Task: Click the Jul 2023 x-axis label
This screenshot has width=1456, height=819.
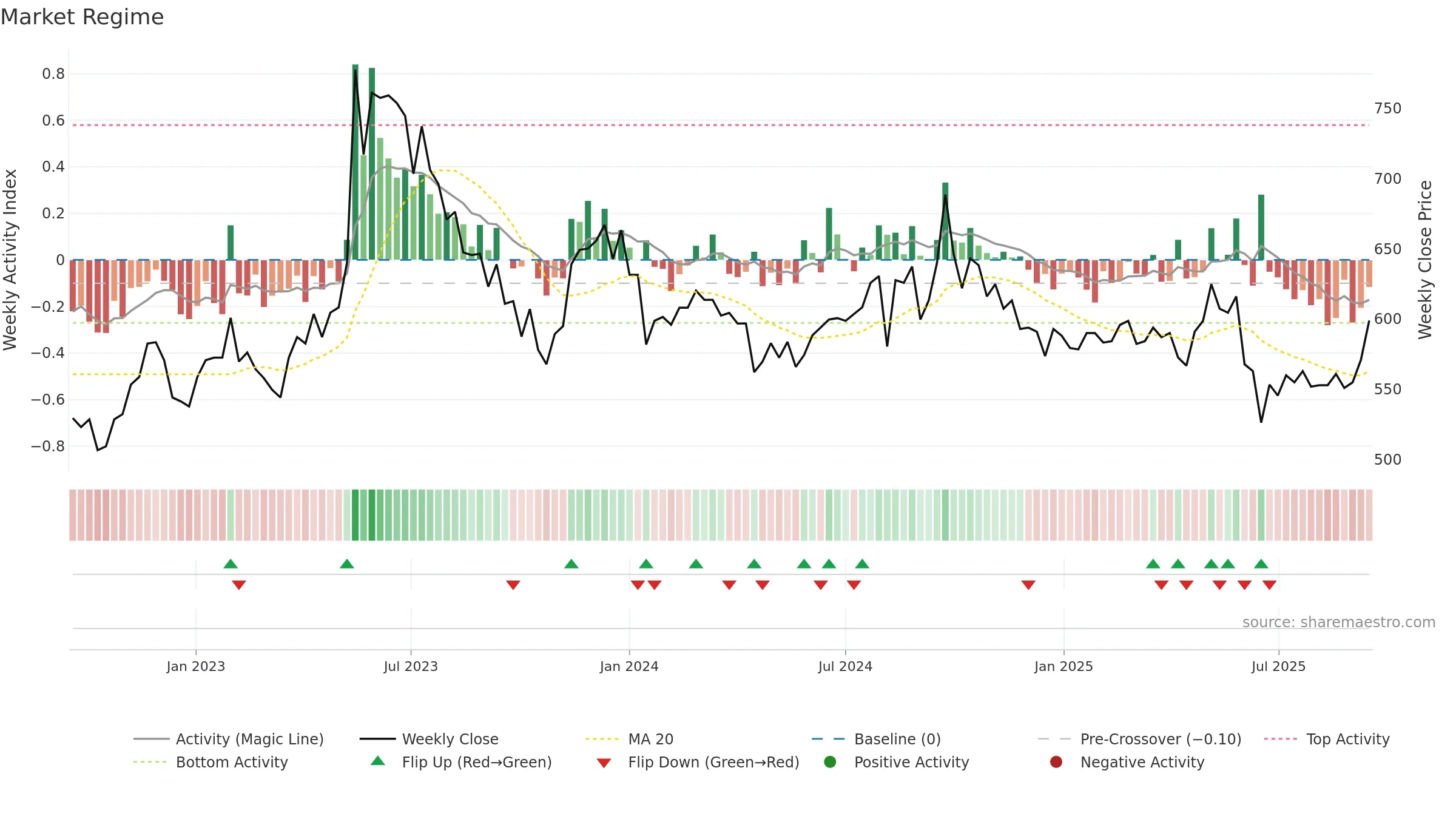Action: point(411,666)
